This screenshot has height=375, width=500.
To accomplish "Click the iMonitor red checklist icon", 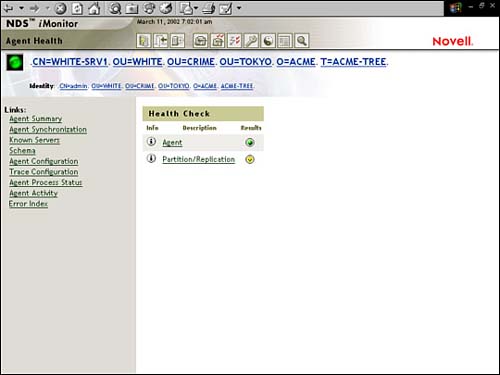I will [x=234, y=41].
